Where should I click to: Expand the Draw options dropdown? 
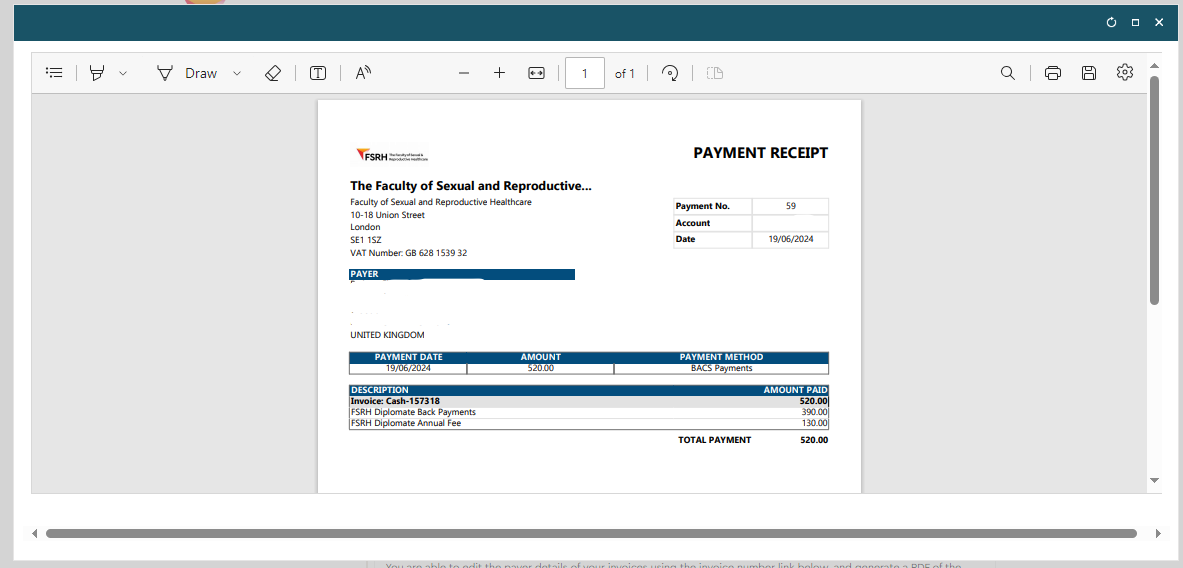click(237, 73)
